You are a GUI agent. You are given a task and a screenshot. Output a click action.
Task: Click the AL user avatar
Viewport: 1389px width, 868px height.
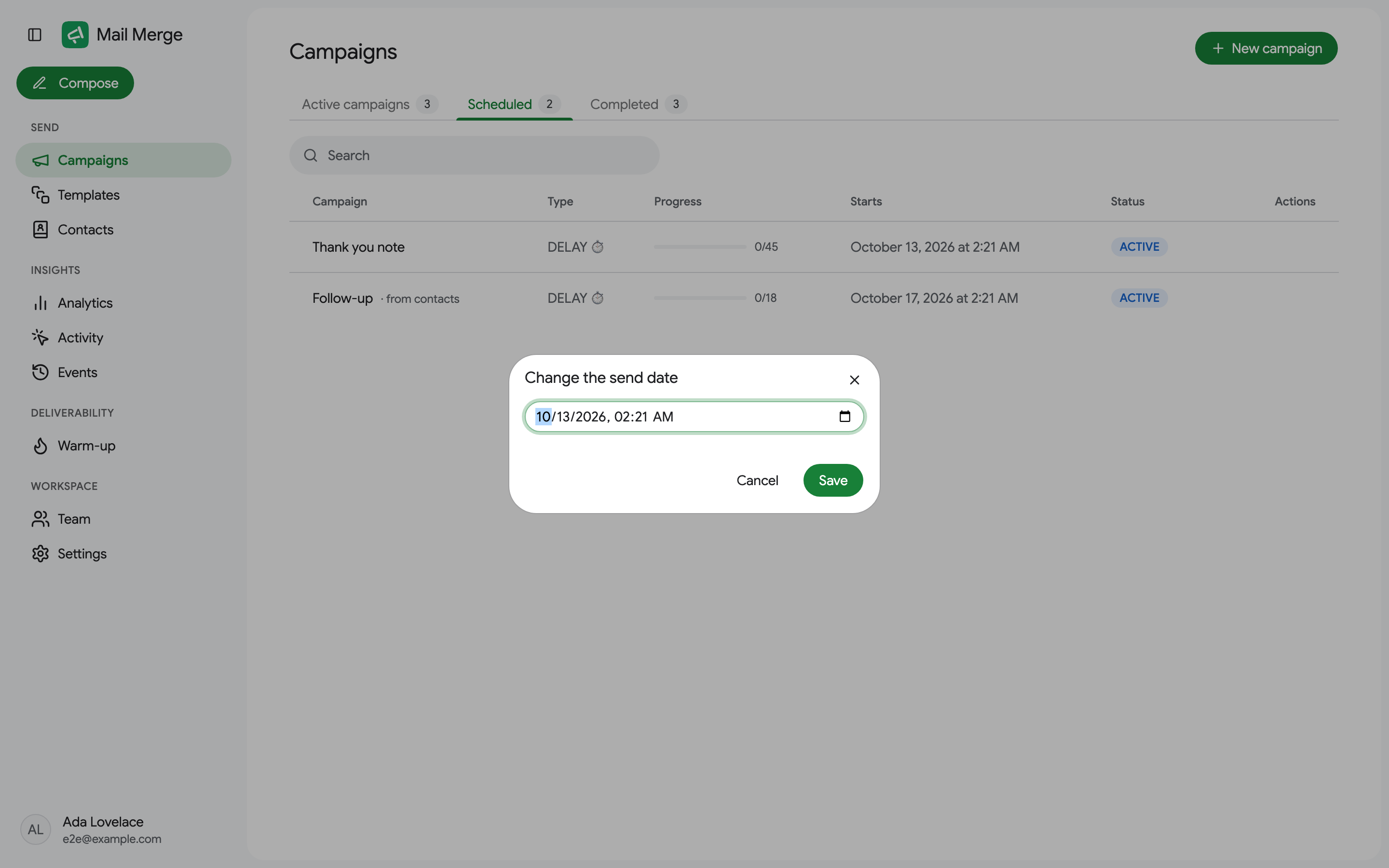(36, 829)
